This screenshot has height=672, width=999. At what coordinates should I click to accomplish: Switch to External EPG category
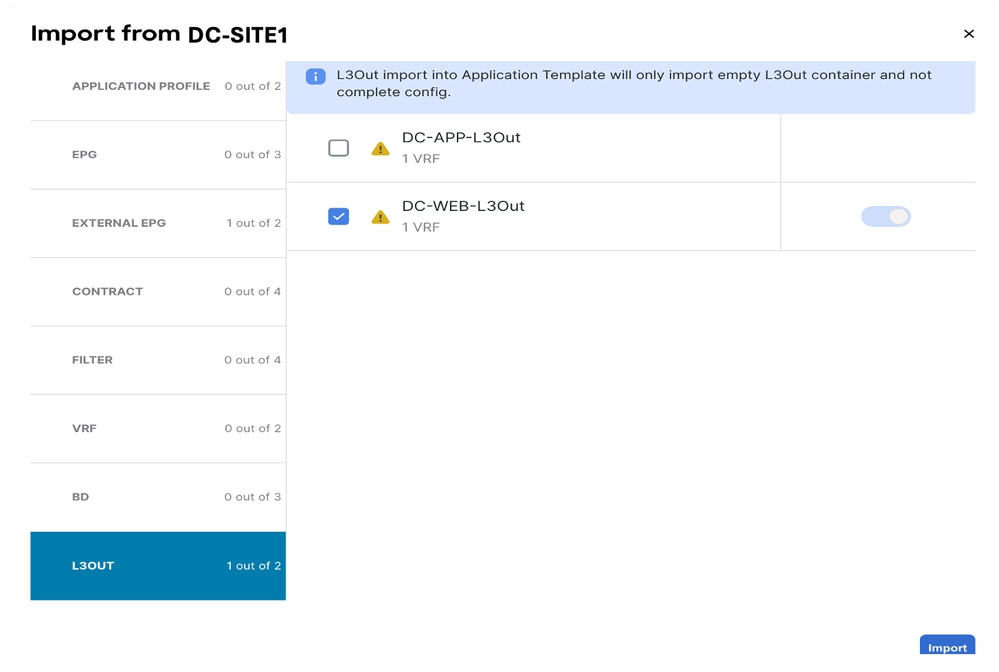pos(158,224)
